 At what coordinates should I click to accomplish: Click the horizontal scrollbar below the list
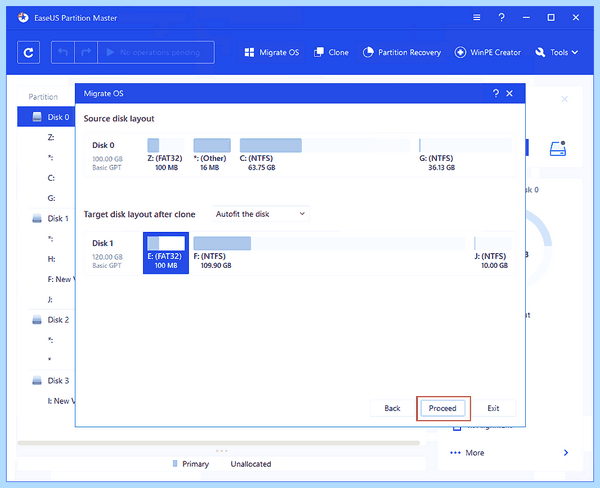218,443
